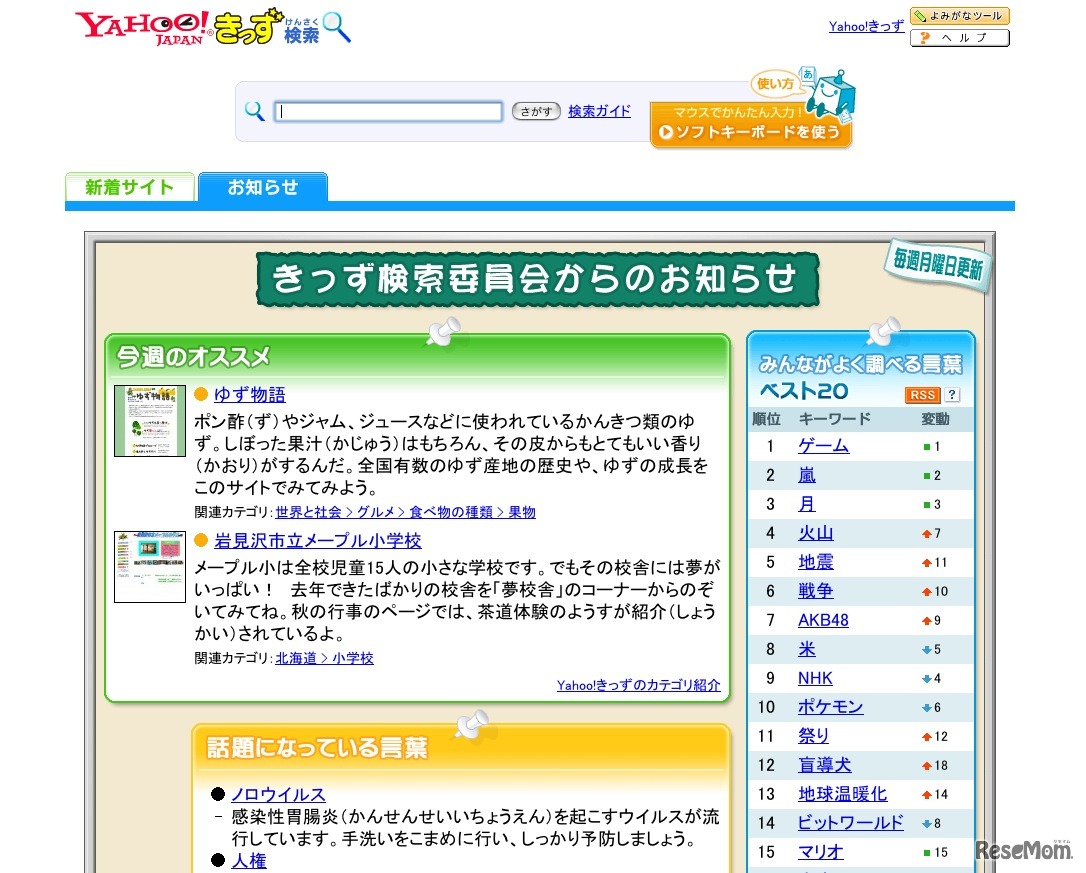Viewport: 1086px width, 873px height.
Task: Open ranking keyword 嵐
Action: point(807,475)
